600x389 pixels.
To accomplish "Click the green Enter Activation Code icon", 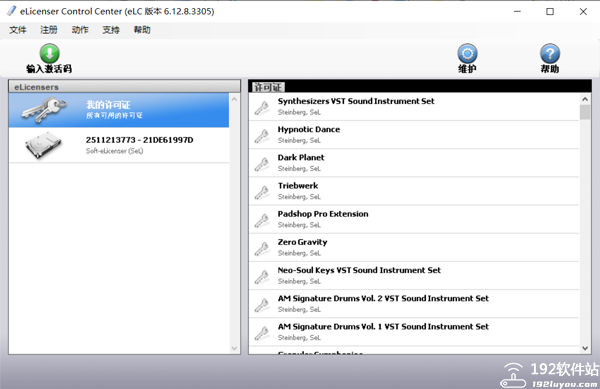I will click(x=49, y=53).
